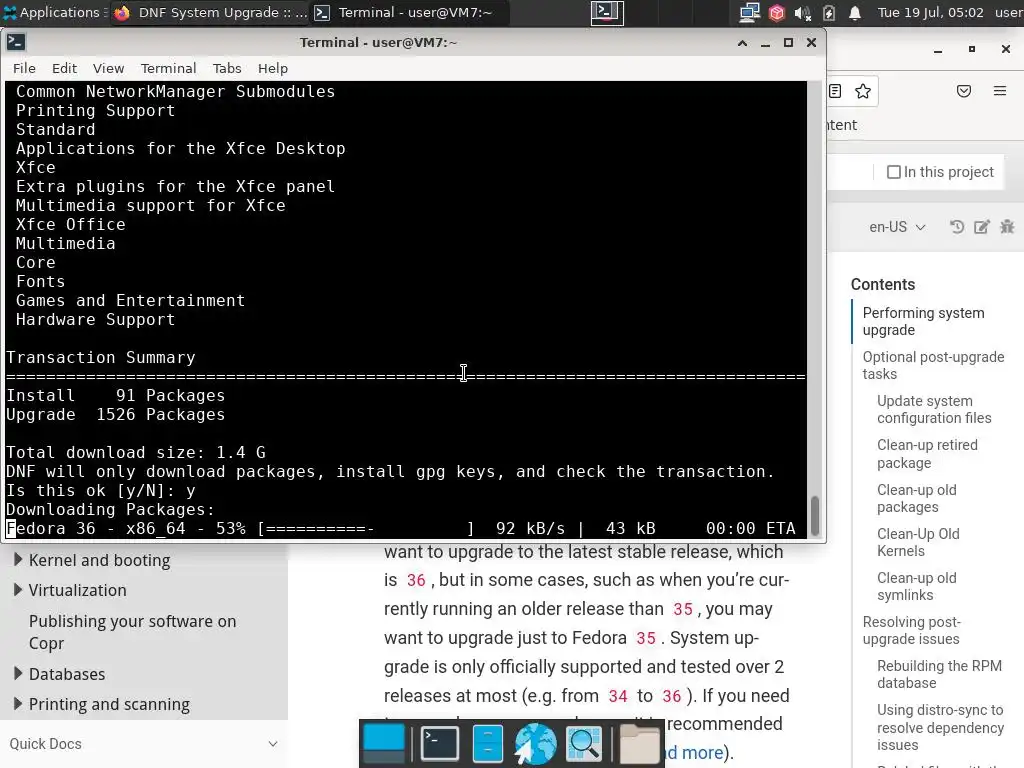Open the View menu in Terminal
The height and width of the screenshot is (768, 1024).
coord(108,69)
